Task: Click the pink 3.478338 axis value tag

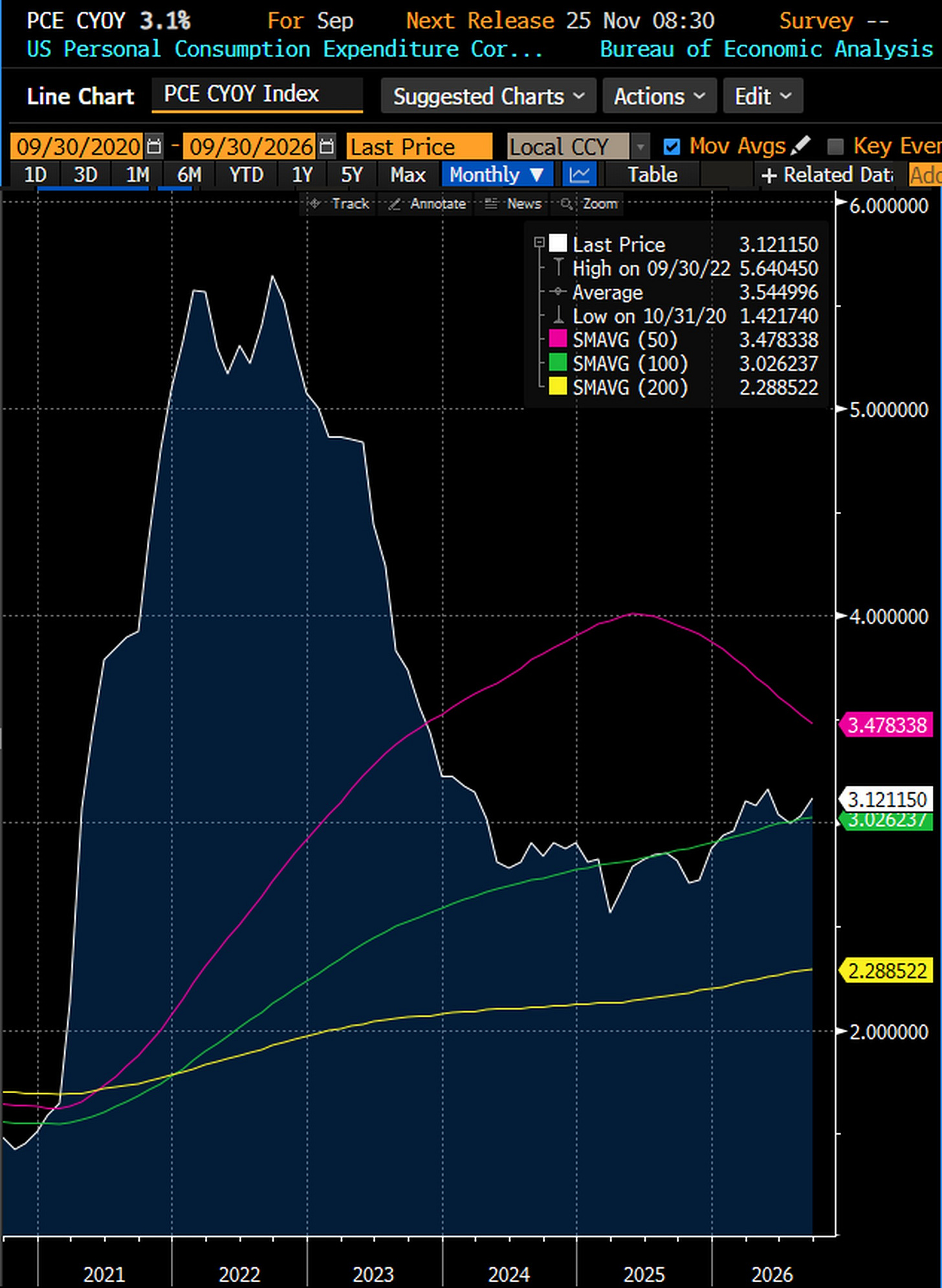Action: pyautogui.click(x=886, y=725)
